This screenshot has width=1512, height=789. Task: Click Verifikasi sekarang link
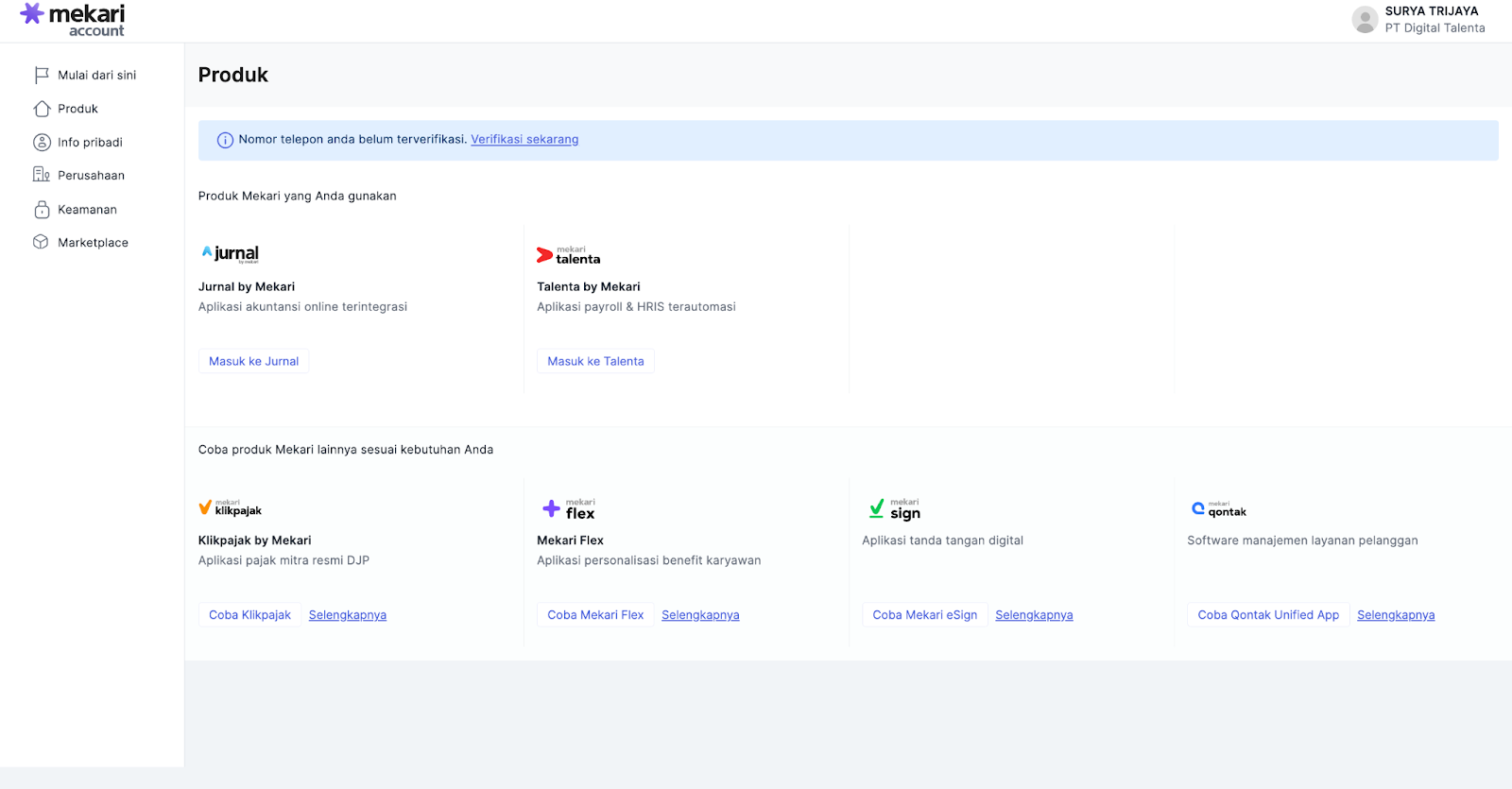click(524, 140)
